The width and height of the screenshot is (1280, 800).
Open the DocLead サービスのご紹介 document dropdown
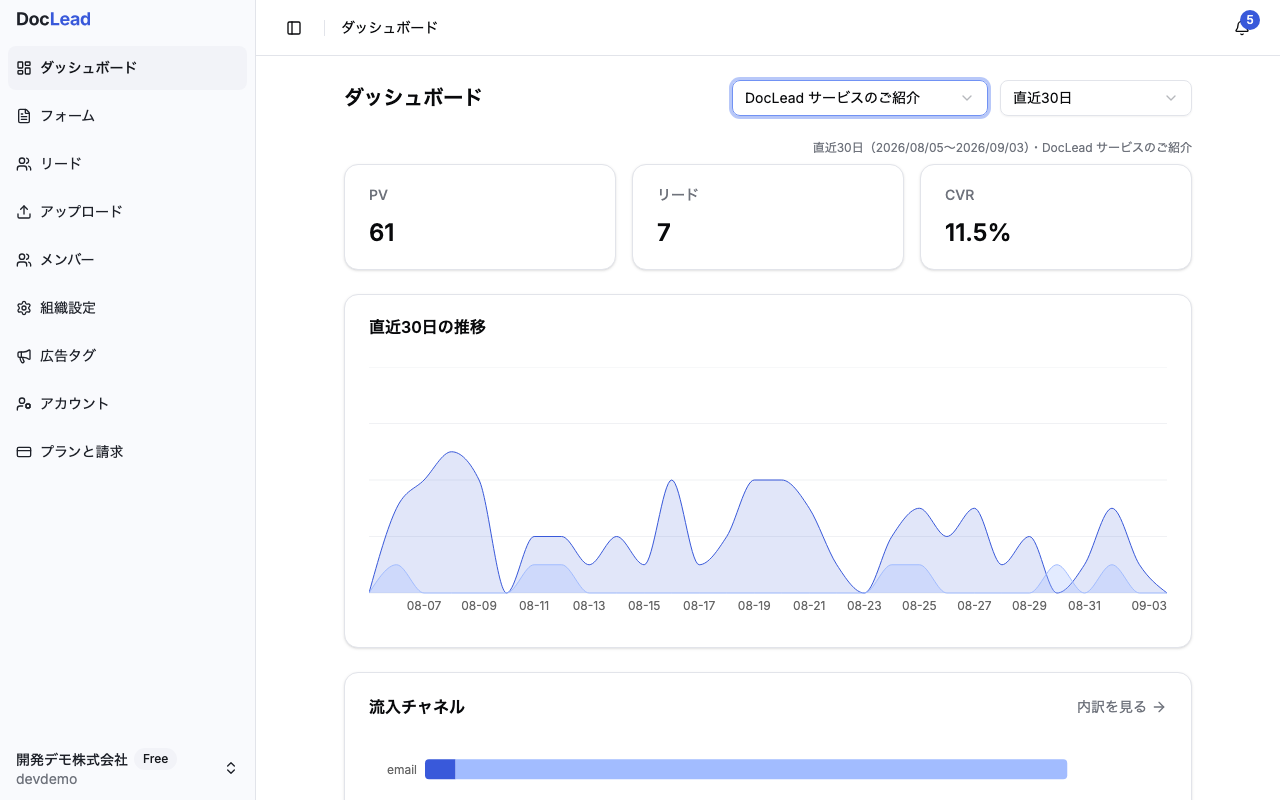tap(860, 98)
